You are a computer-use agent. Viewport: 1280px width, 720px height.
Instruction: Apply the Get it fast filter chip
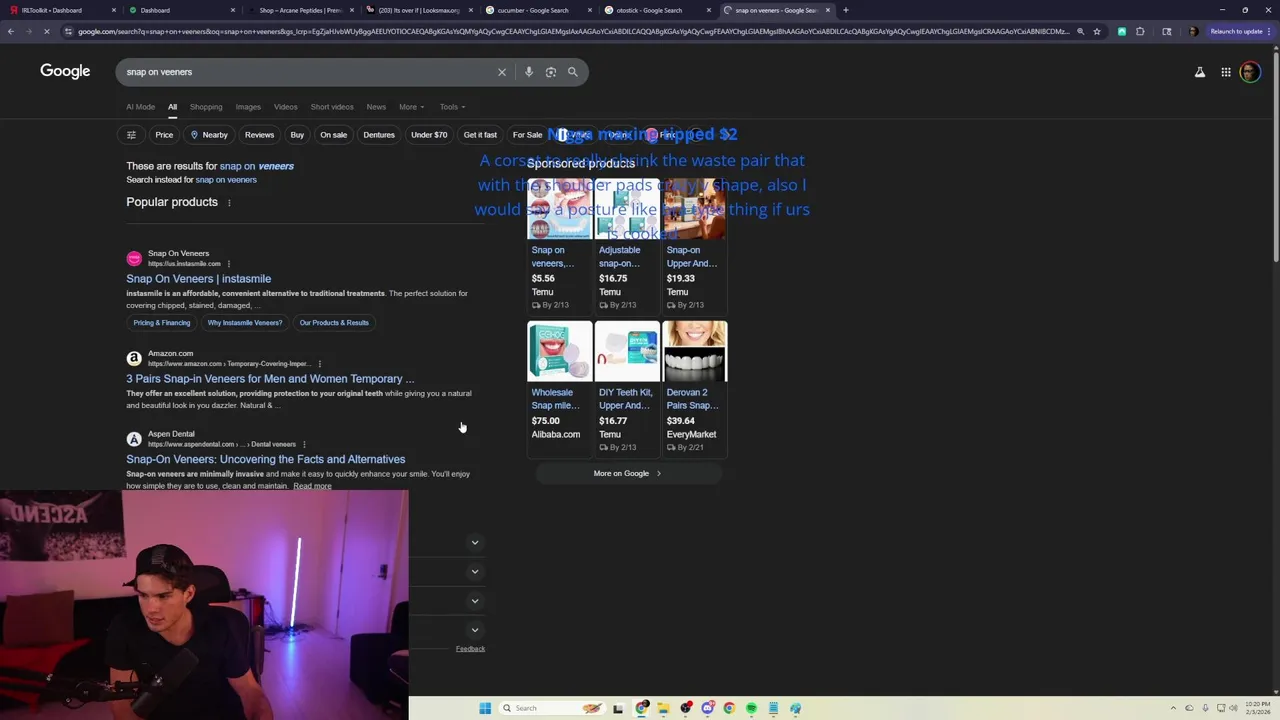480,135
